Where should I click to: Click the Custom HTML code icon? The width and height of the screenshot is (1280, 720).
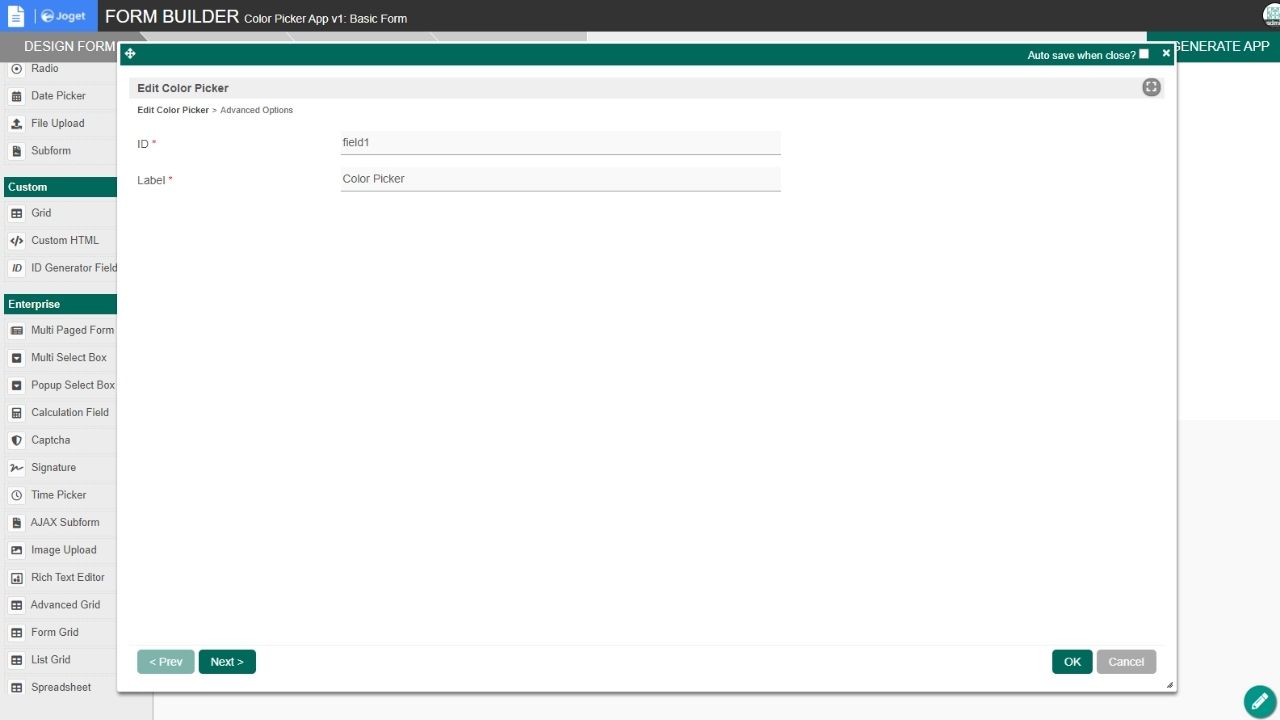pos(16,241)
